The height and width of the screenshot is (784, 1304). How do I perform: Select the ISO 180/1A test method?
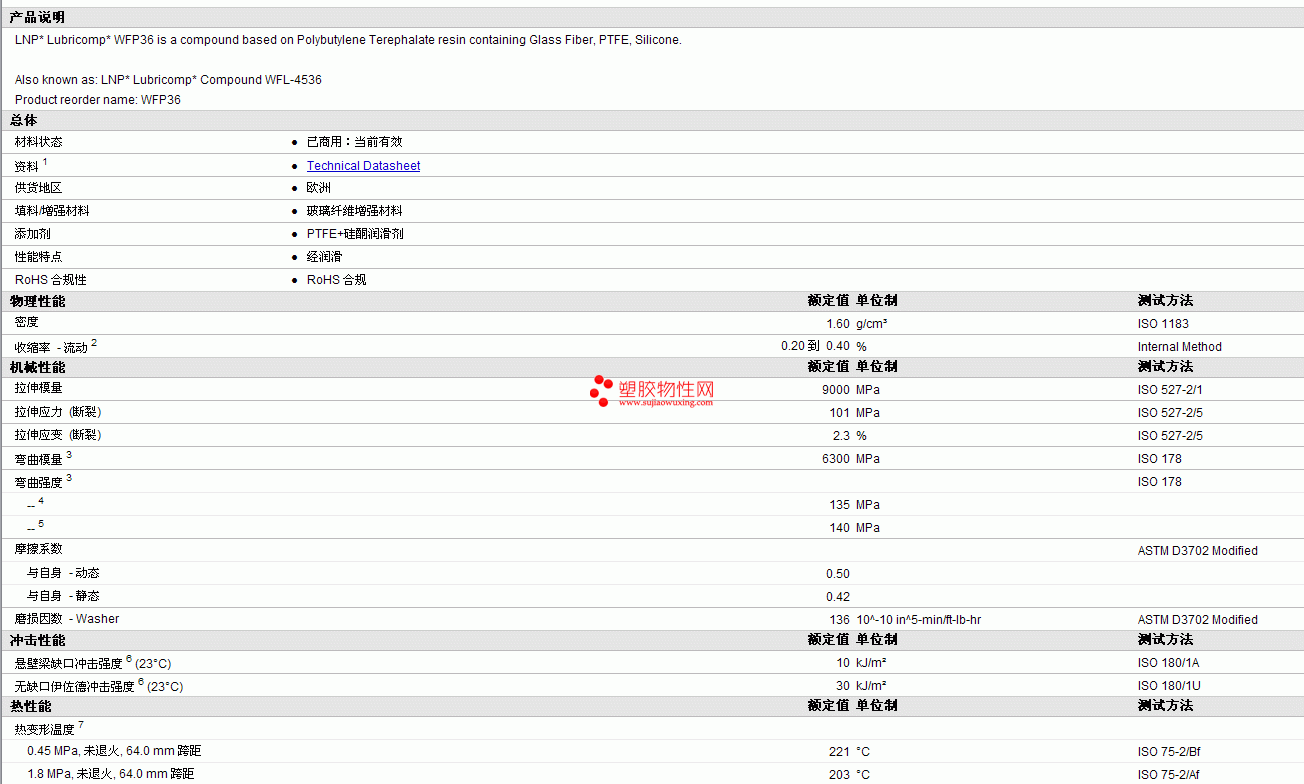pos(1169,664)
